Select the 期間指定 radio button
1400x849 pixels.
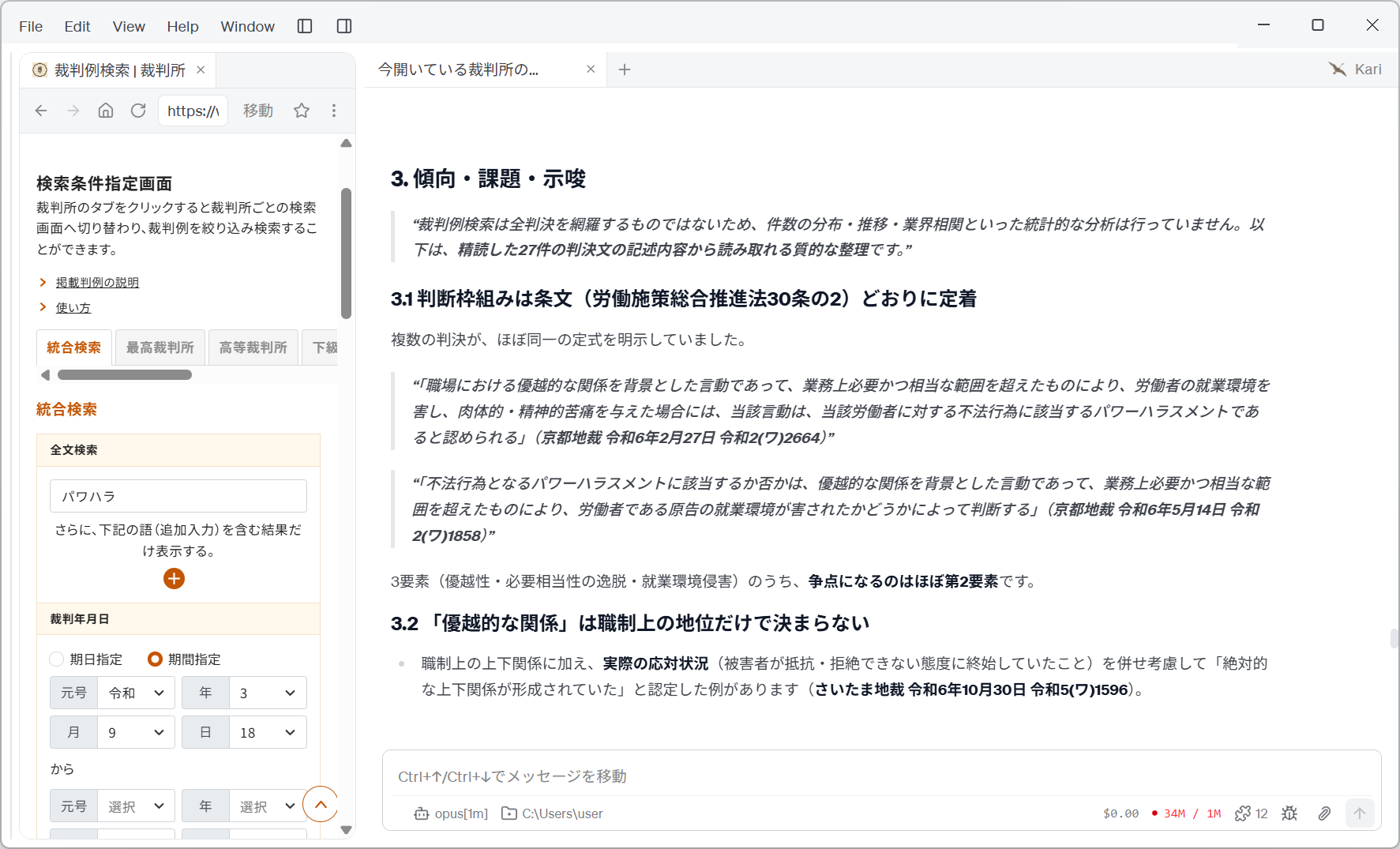(156, 659)
